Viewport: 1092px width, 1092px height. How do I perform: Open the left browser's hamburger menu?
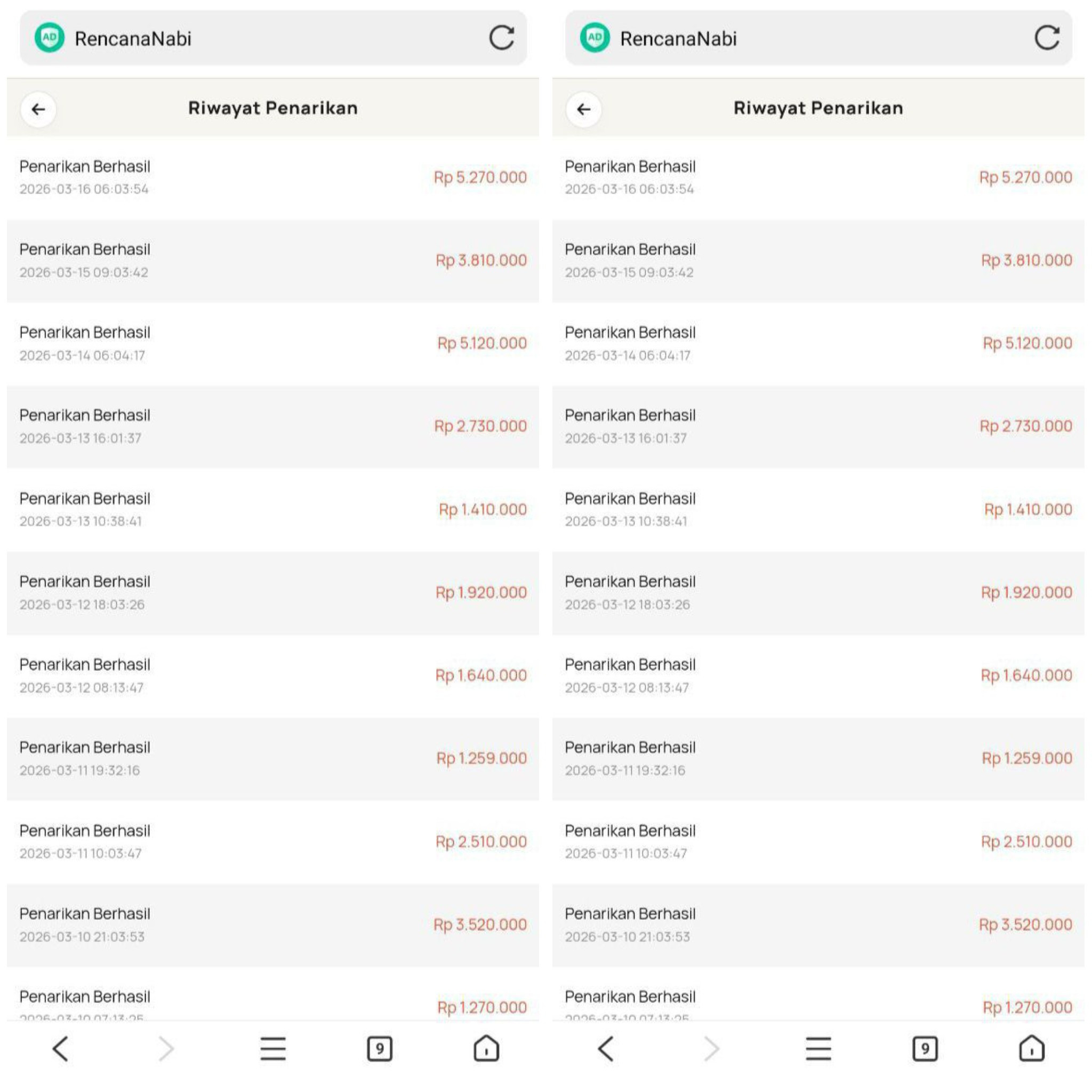(273, 1048)
